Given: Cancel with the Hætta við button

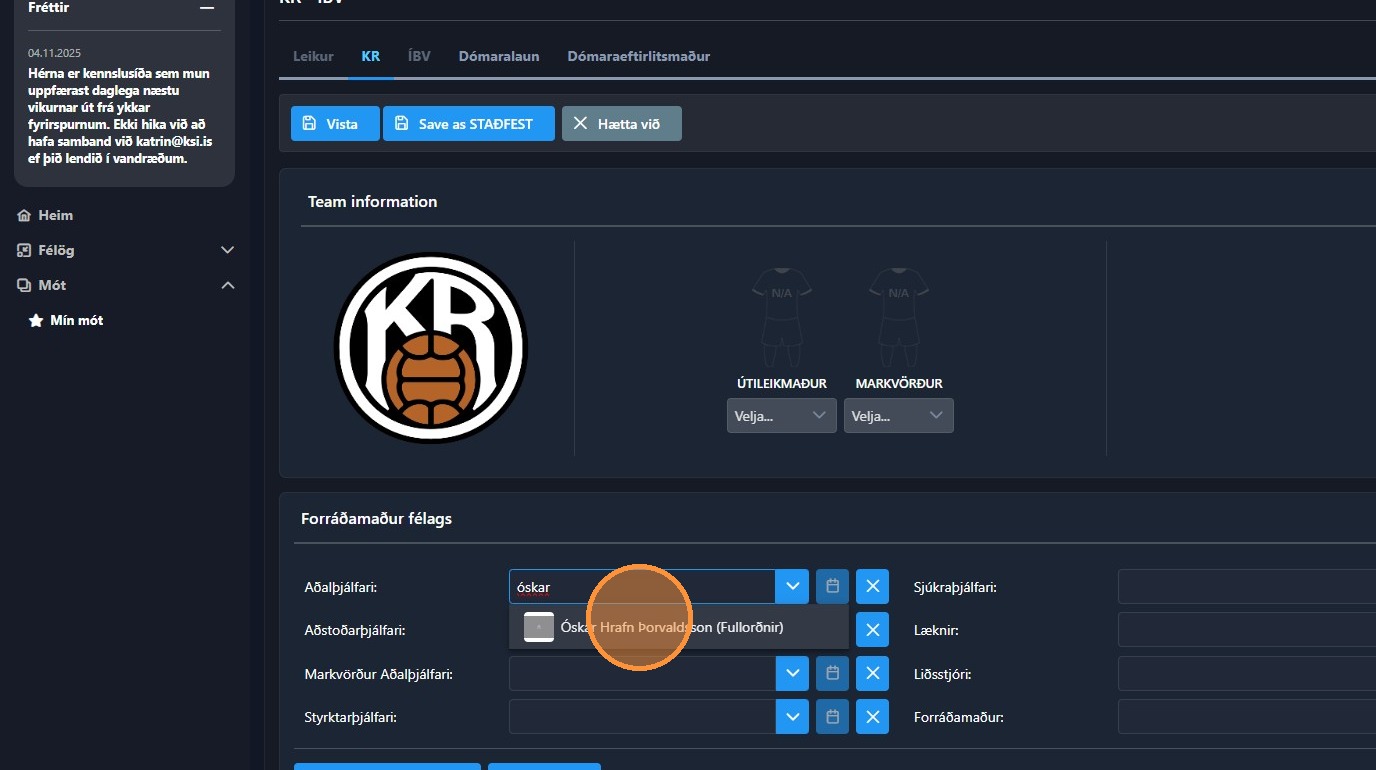Looking at the screenshot, I should pos(622,124).
